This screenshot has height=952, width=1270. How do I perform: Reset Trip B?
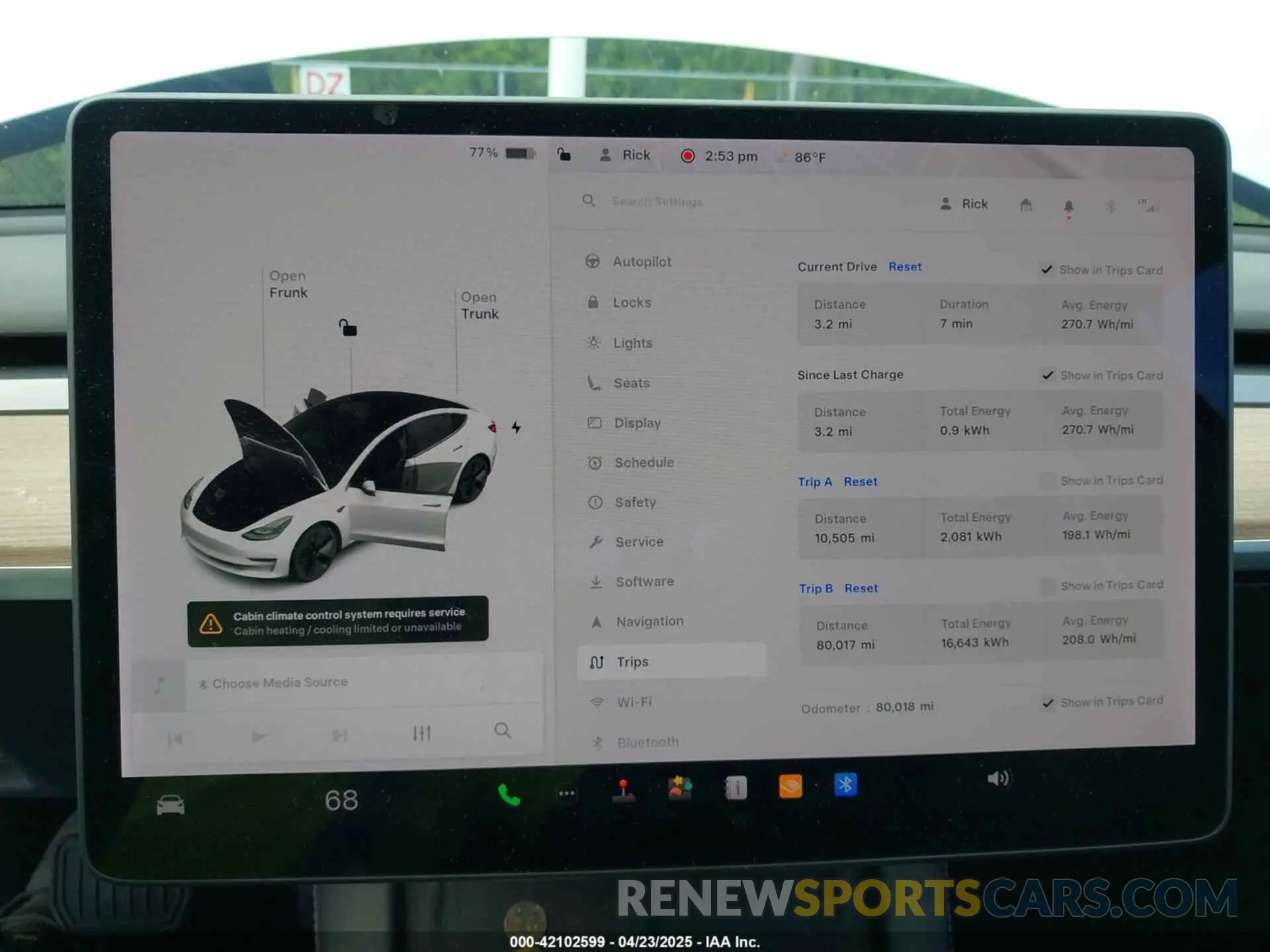pos(861,588)
